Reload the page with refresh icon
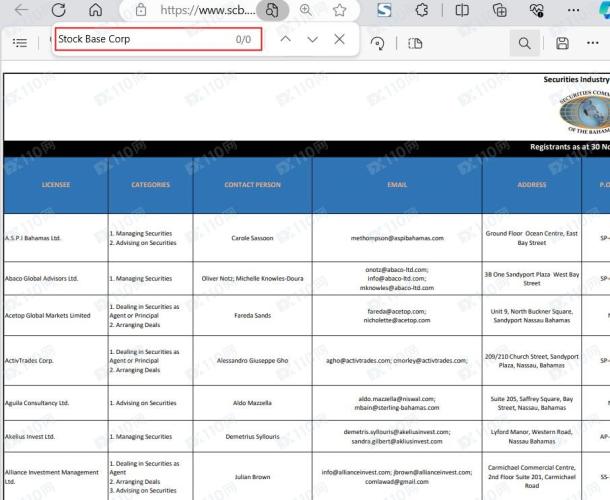This screenshot has width=610, height=500. point(59,10)
